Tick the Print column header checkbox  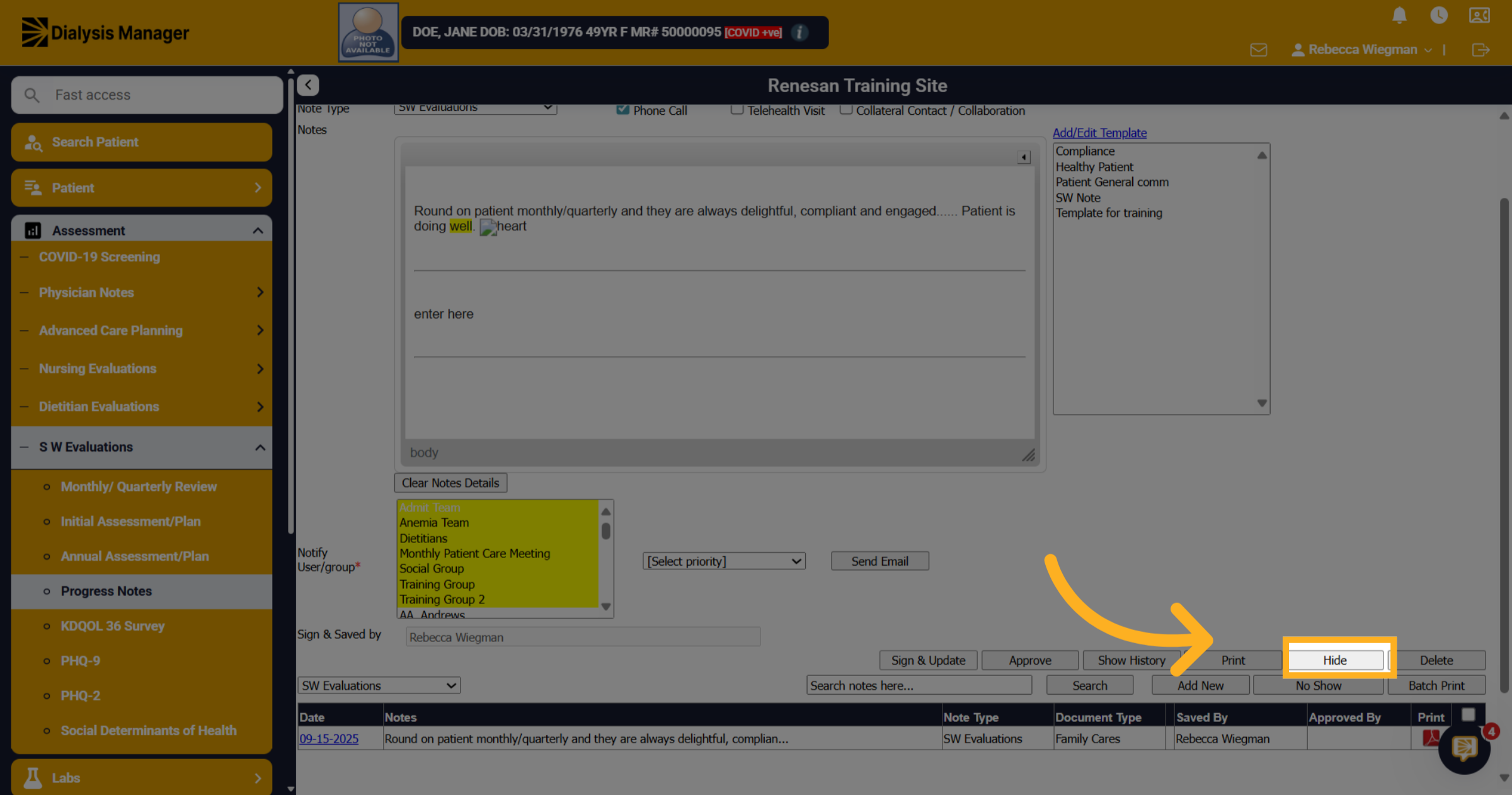(x=1469, y=714)
